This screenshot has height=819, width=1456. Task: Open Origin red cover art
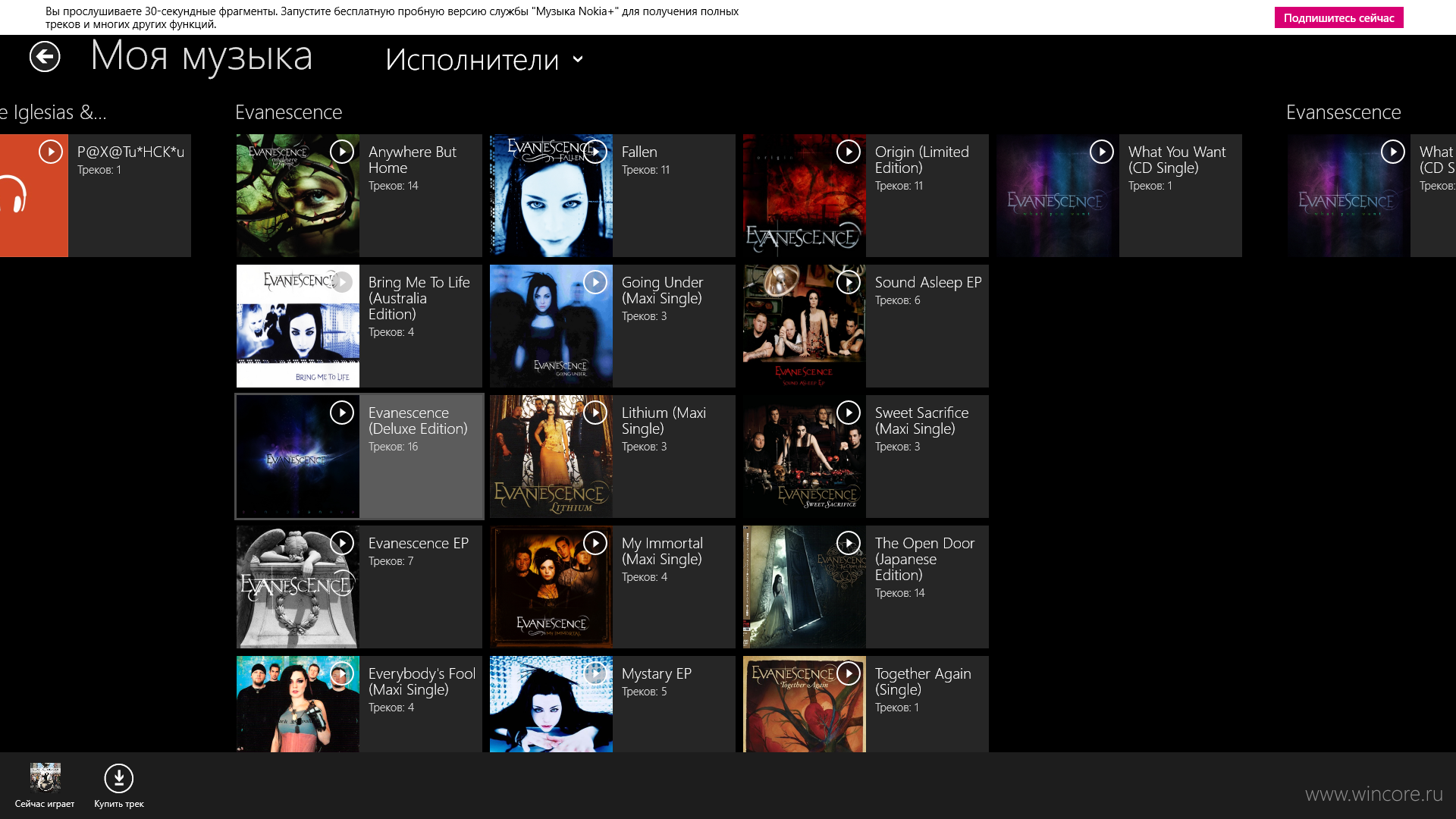[805, 196]
